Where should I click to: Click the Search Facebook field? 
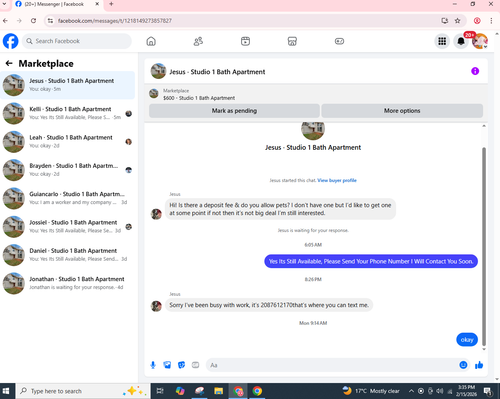click(77, 41)
